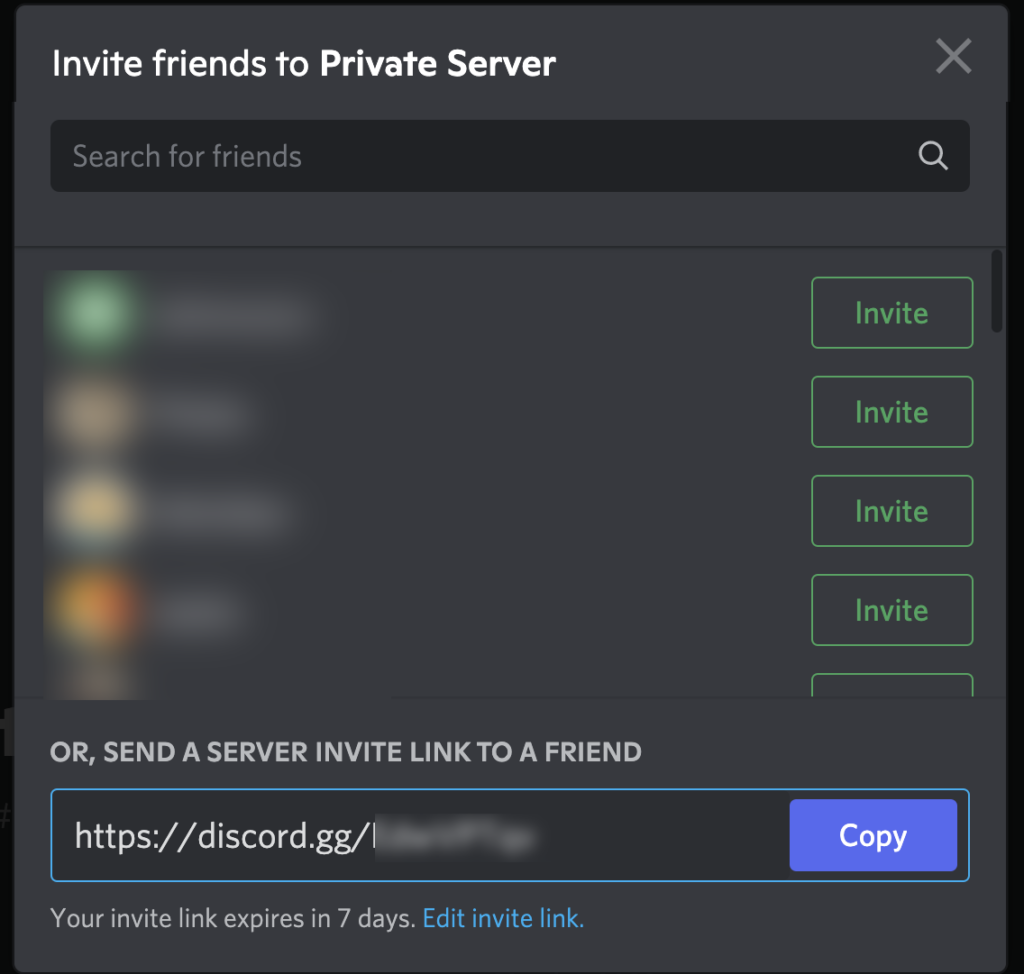
Task: Select the discord.gg invite link text
Action: point(250,836)
